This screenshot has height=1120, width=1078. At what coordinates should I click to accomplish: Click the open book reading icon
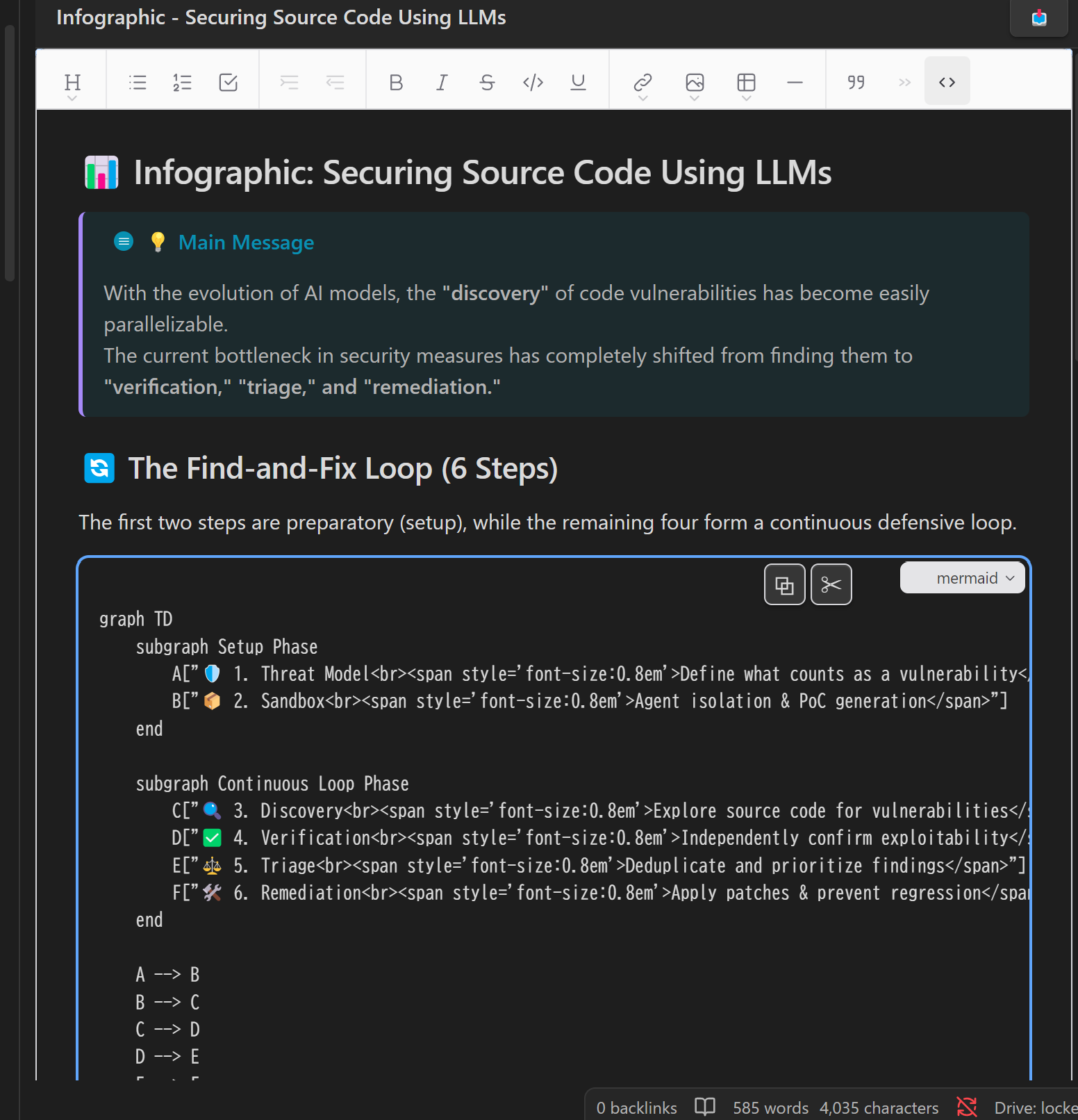(x=705, y=1106)
